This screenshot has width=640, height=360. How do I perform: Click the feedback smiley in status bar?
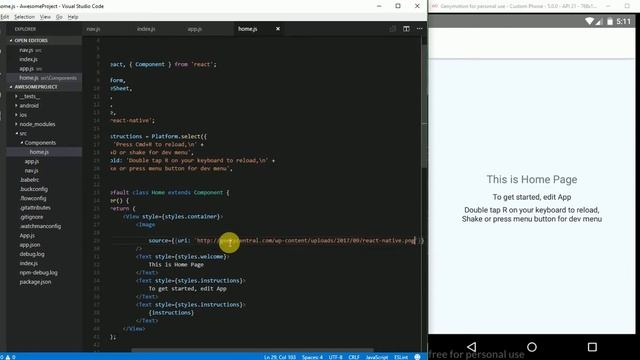point(417,357)
